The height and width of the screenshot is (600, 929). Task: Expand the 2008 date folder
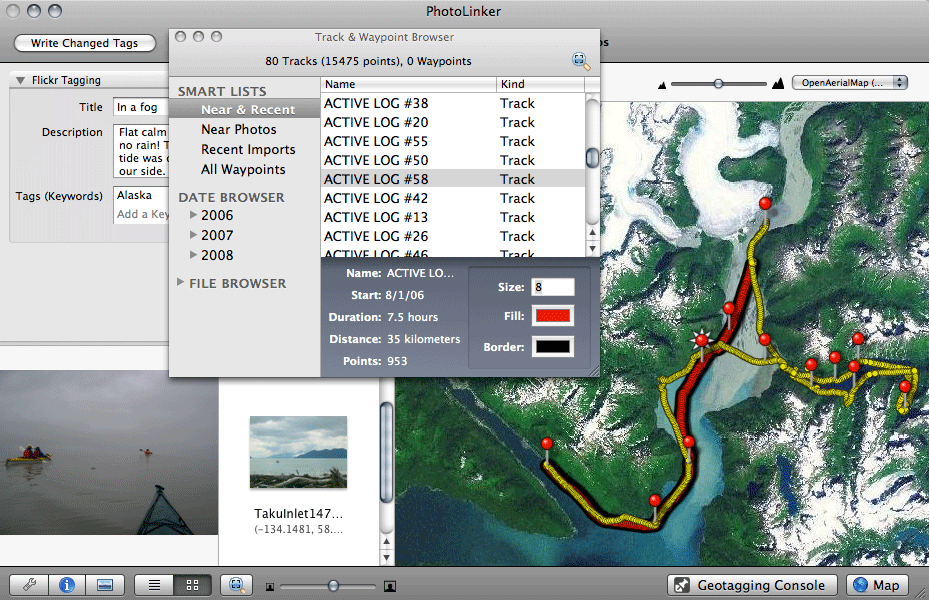coord(193,255)
